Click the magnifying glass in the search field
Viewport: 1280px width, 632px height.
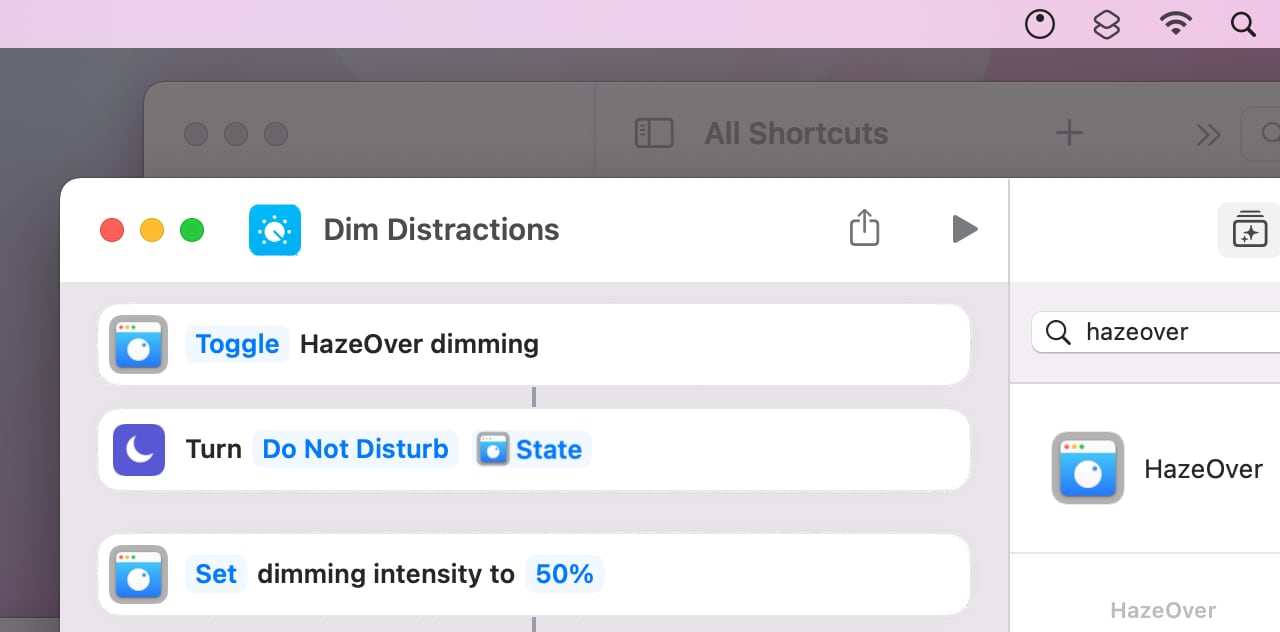1058,332
